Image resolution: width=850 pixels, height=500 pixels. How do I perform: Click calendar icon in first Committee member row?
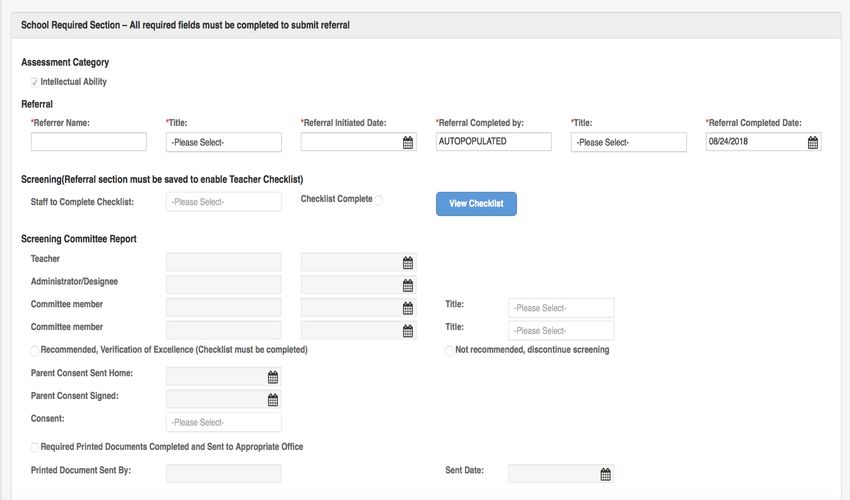(x=408, y=308)
